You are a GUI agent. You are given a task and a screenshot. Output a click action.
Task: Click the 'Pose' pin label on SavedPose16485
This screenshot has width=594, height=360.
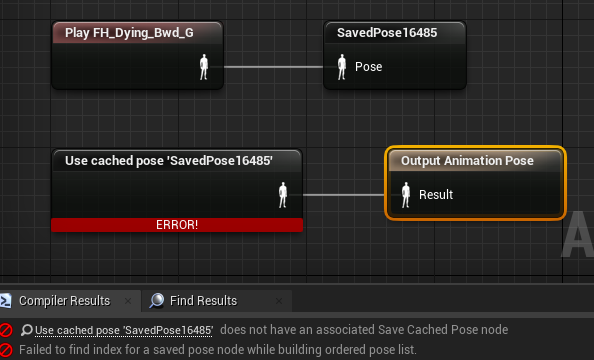(x=369, y=67)
